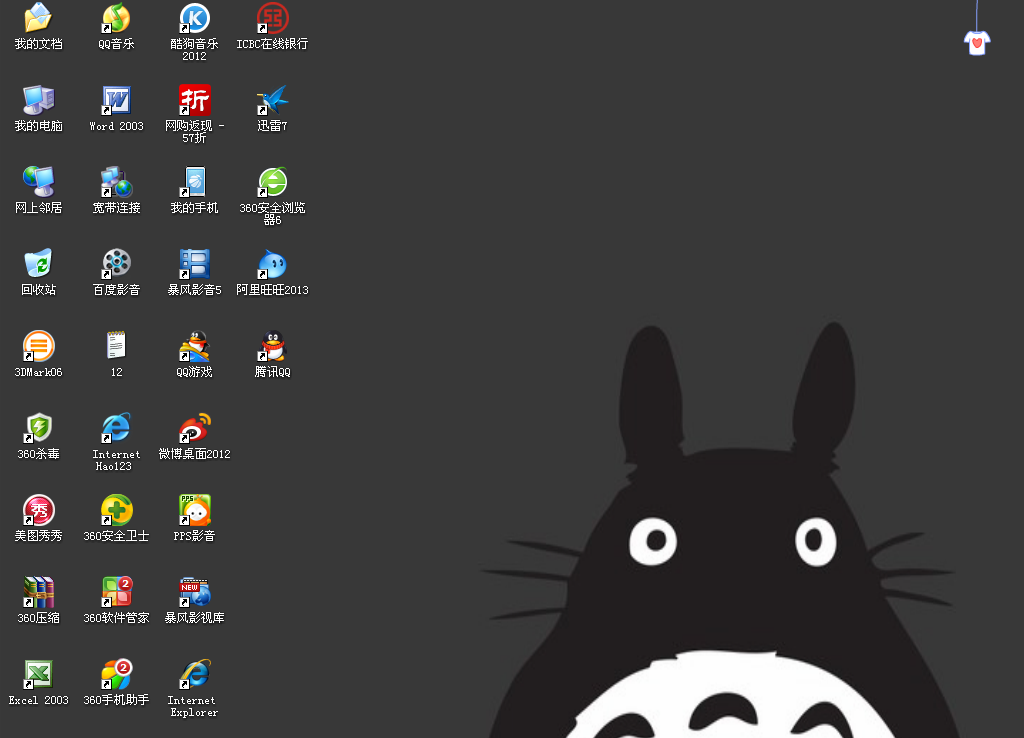Select the 暴风影音5 player icon
The width and height of the screenshot is (1024, 738).
coord(194,264)
